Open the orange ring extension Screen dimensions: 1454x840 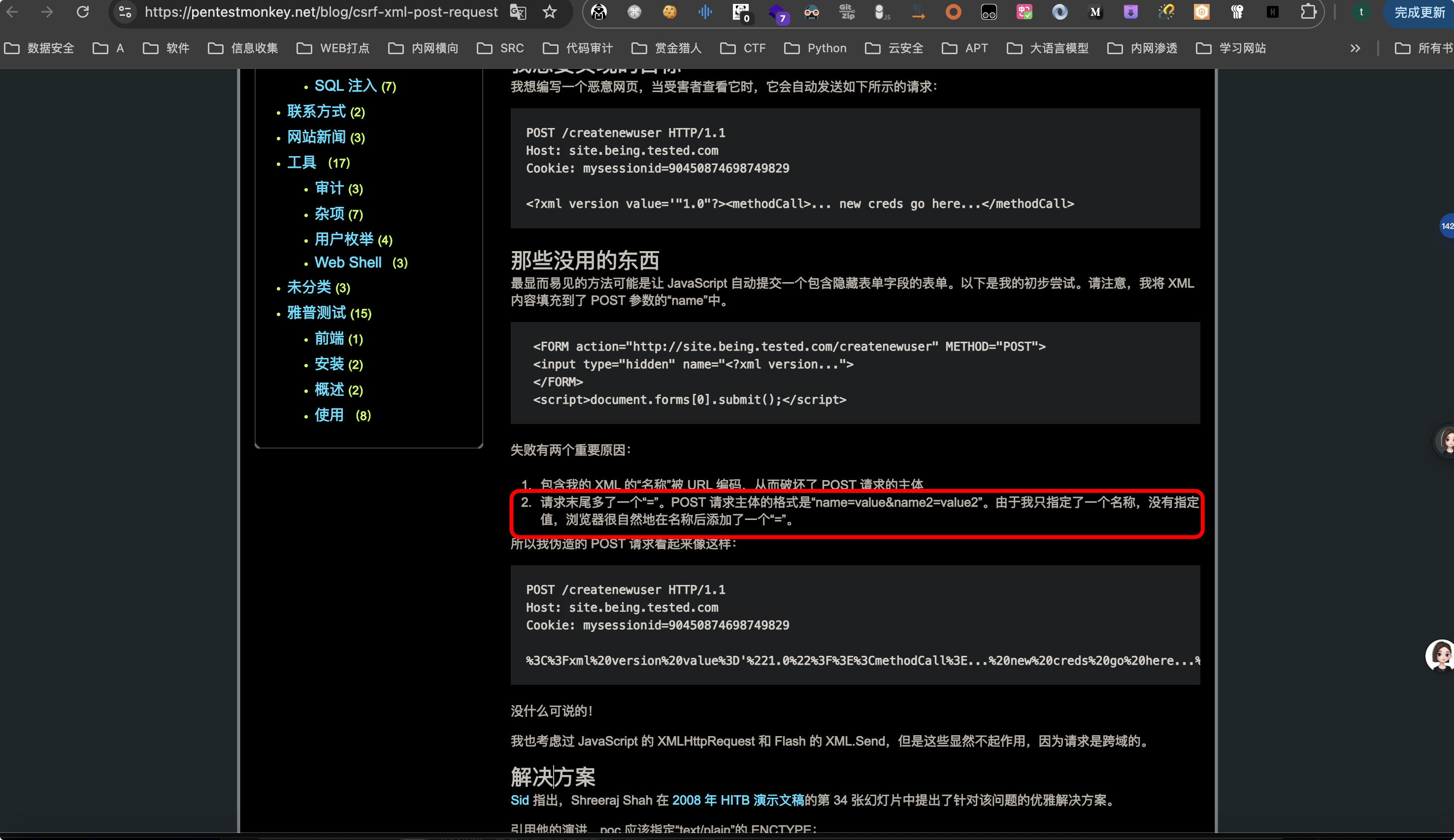[954, 12]
